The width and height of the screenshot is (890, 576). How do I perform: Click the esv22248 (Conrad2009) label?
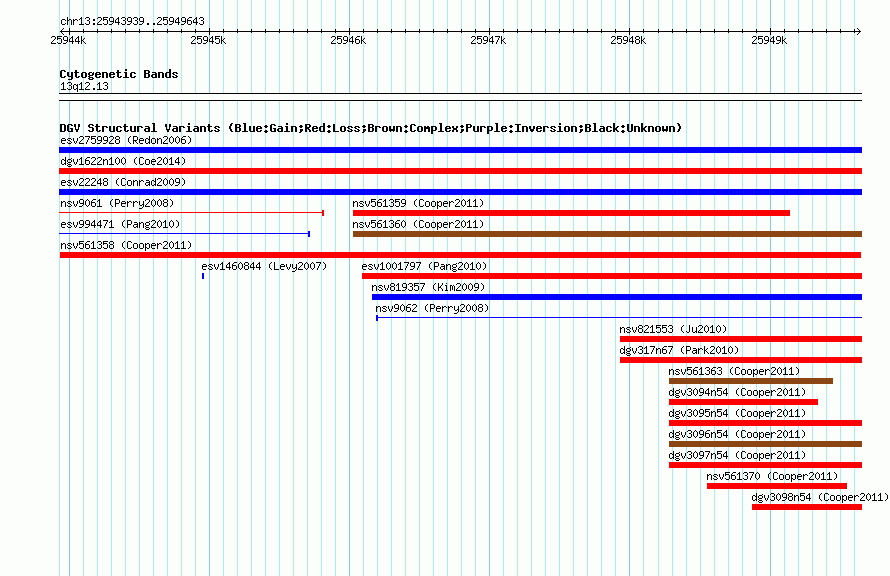[x=123, y=182]
